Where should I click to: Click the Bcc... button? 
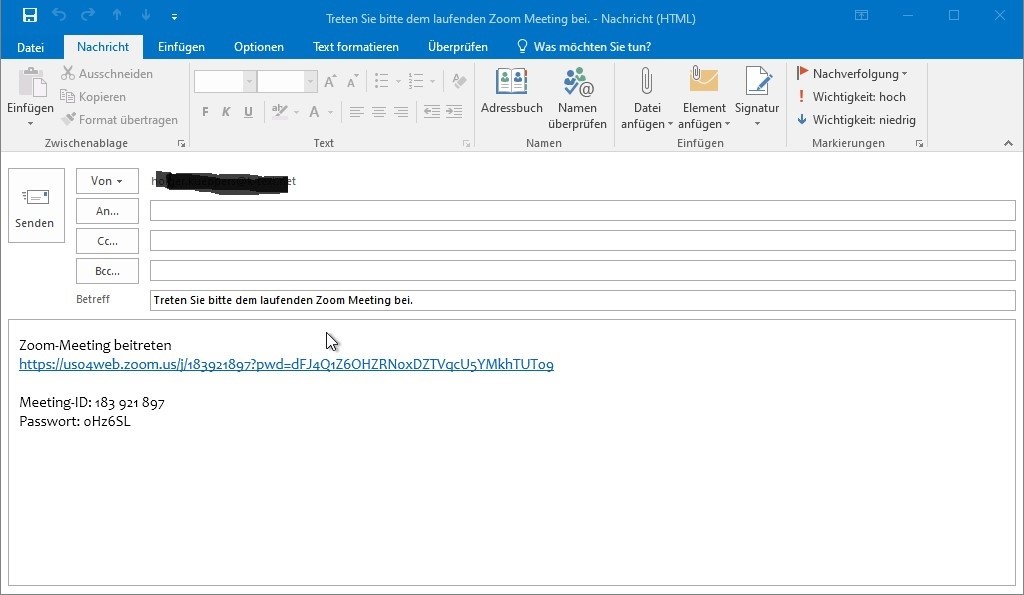tap(107, 271)
